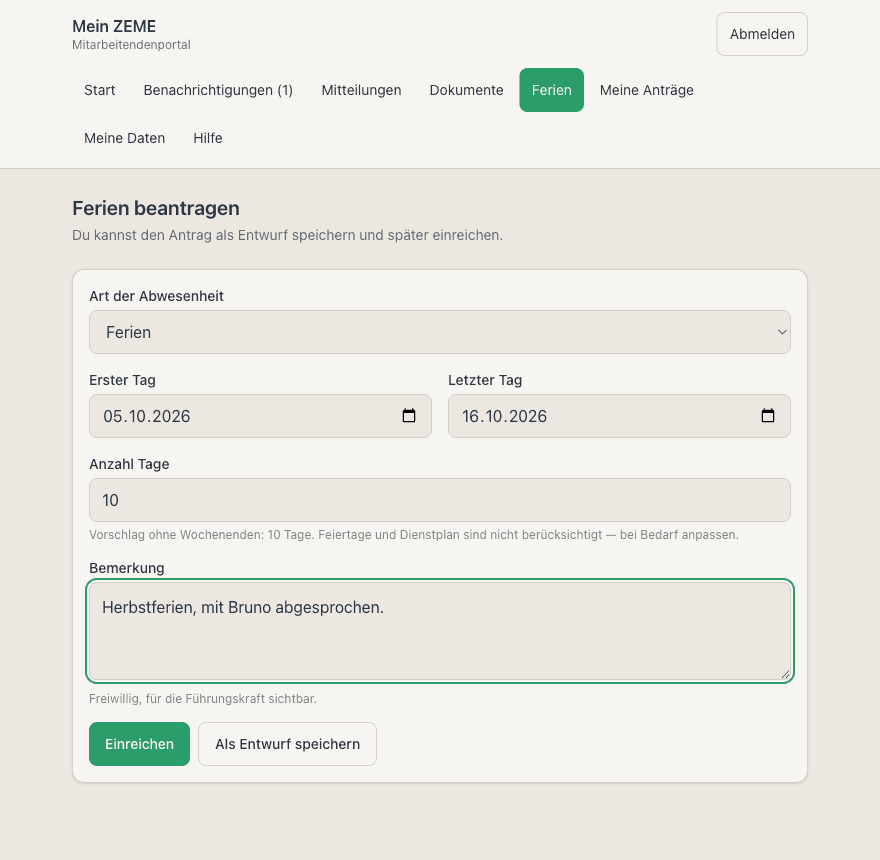Click the Art der Abwesenheit label
Screen dimensions: 880x860
coord(157,296)
